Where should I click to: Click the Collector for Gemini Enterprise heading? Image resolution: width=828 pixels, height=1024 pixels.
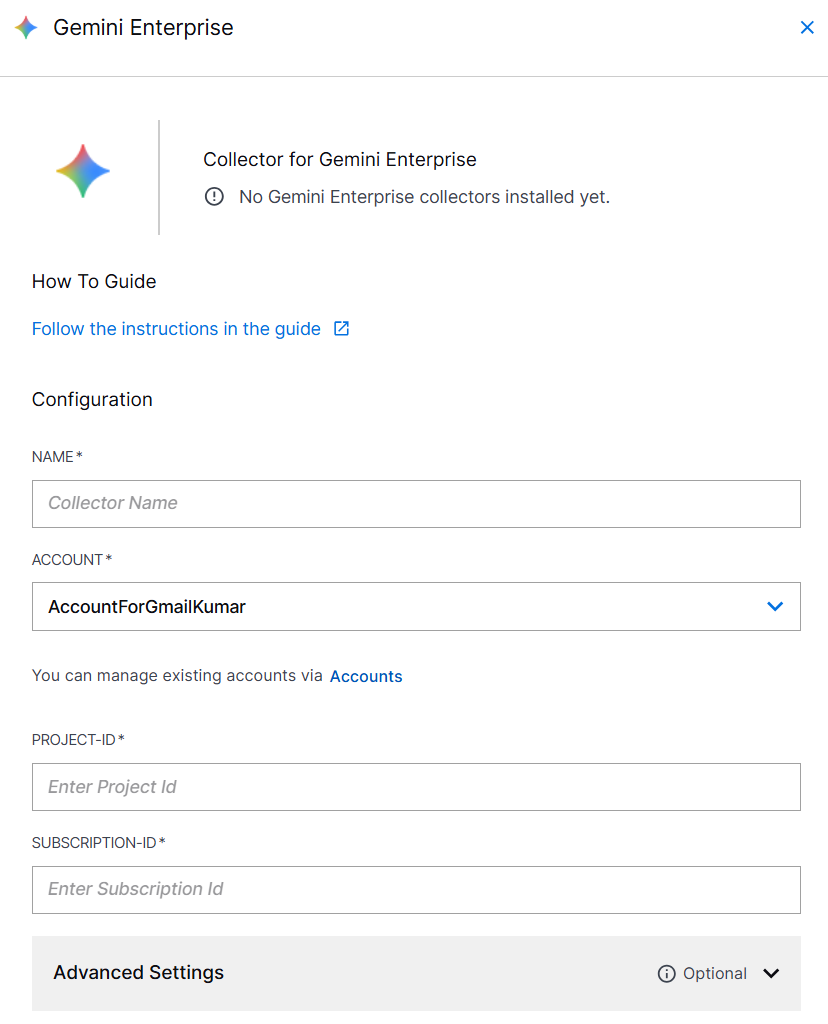340,159
